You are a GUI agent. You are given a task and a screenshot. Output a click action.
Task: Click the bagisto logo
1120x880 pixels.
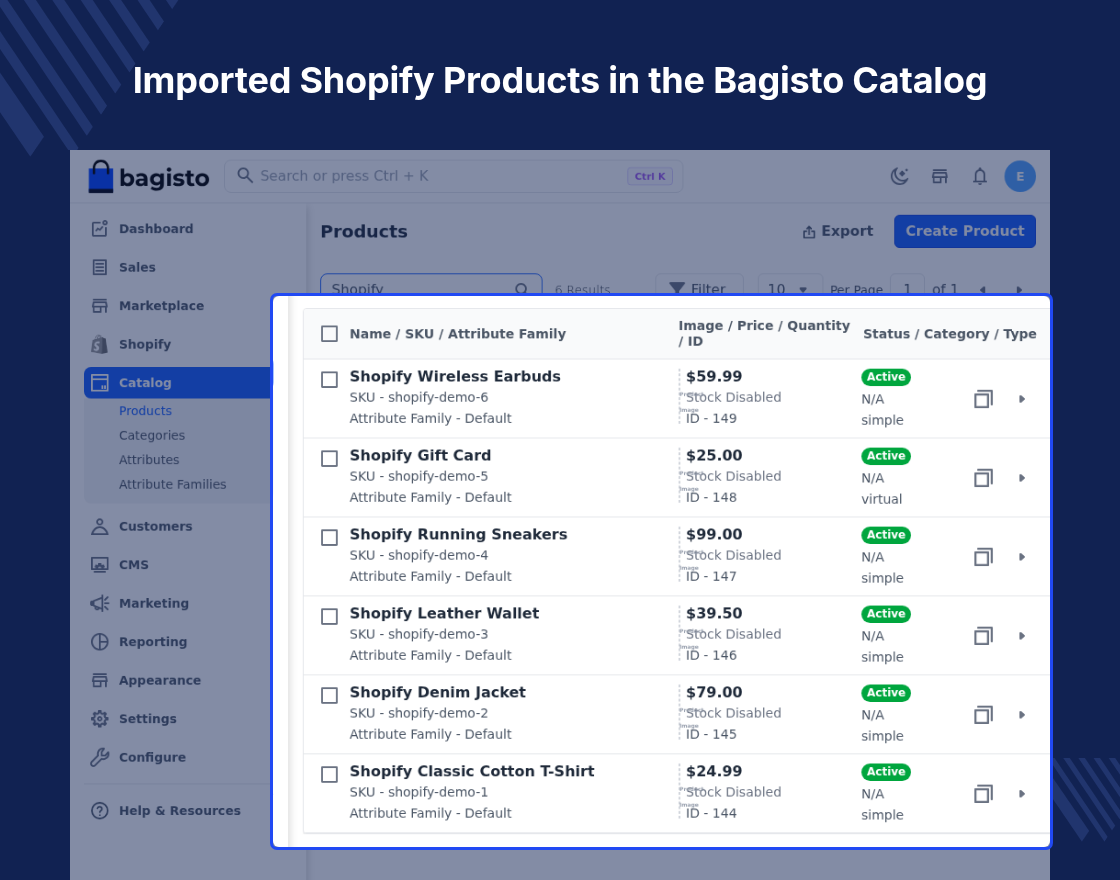(149, 176)
